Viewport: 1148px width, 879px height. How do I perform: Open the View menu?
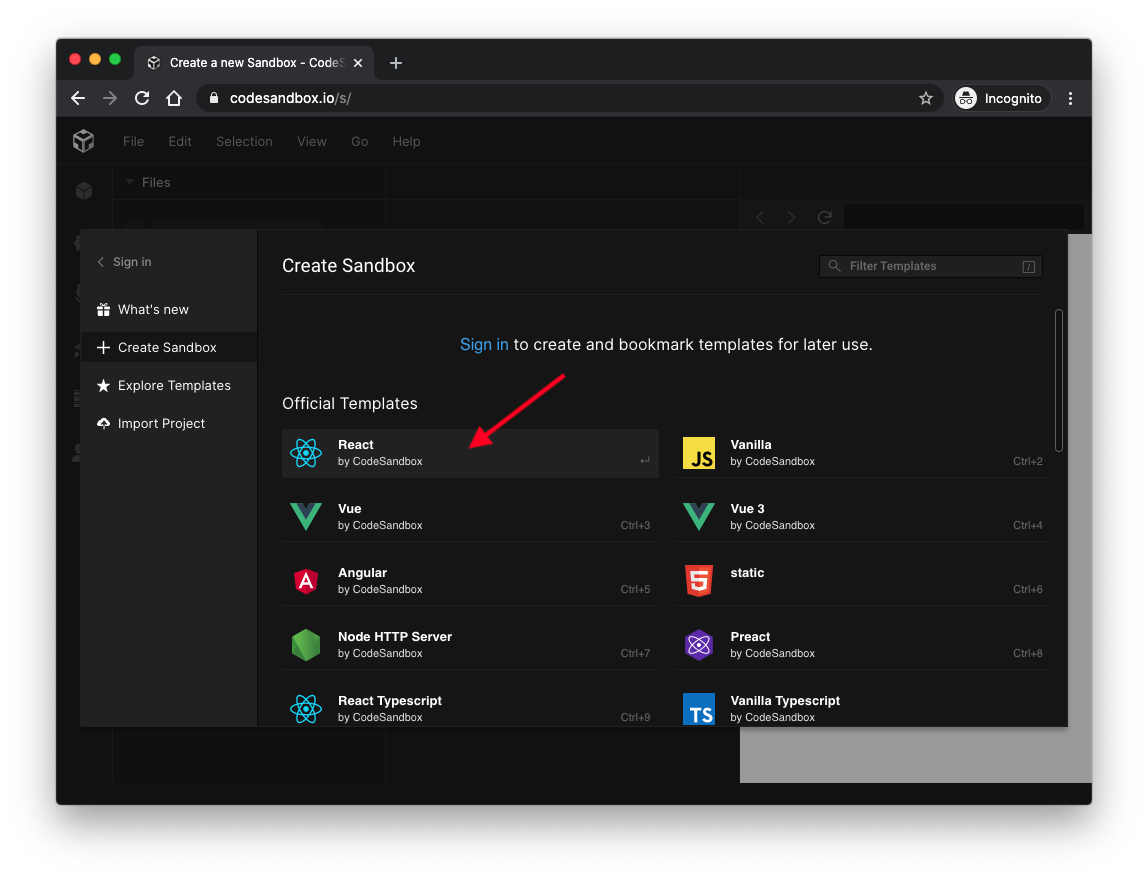[x=311, y=141]
